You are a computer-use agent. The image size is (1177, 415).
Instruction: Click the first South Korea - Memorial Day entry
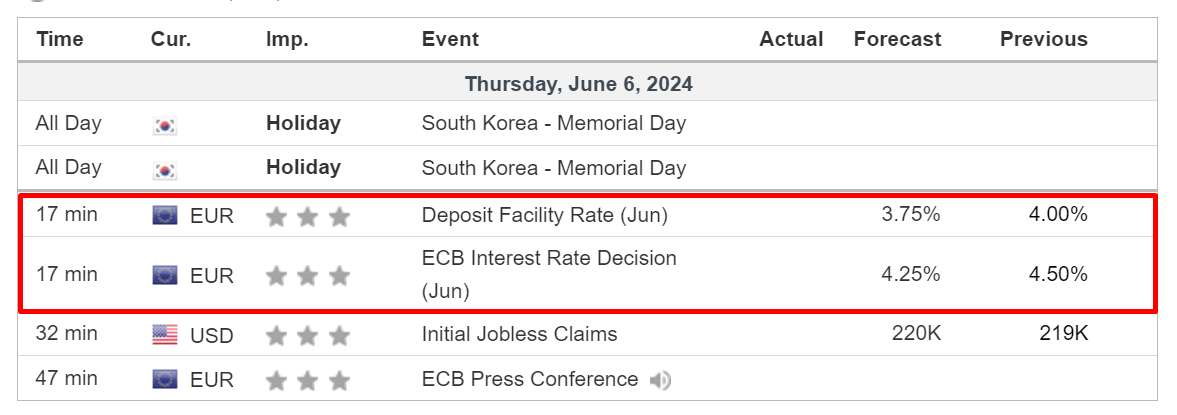tap(554, 123)
